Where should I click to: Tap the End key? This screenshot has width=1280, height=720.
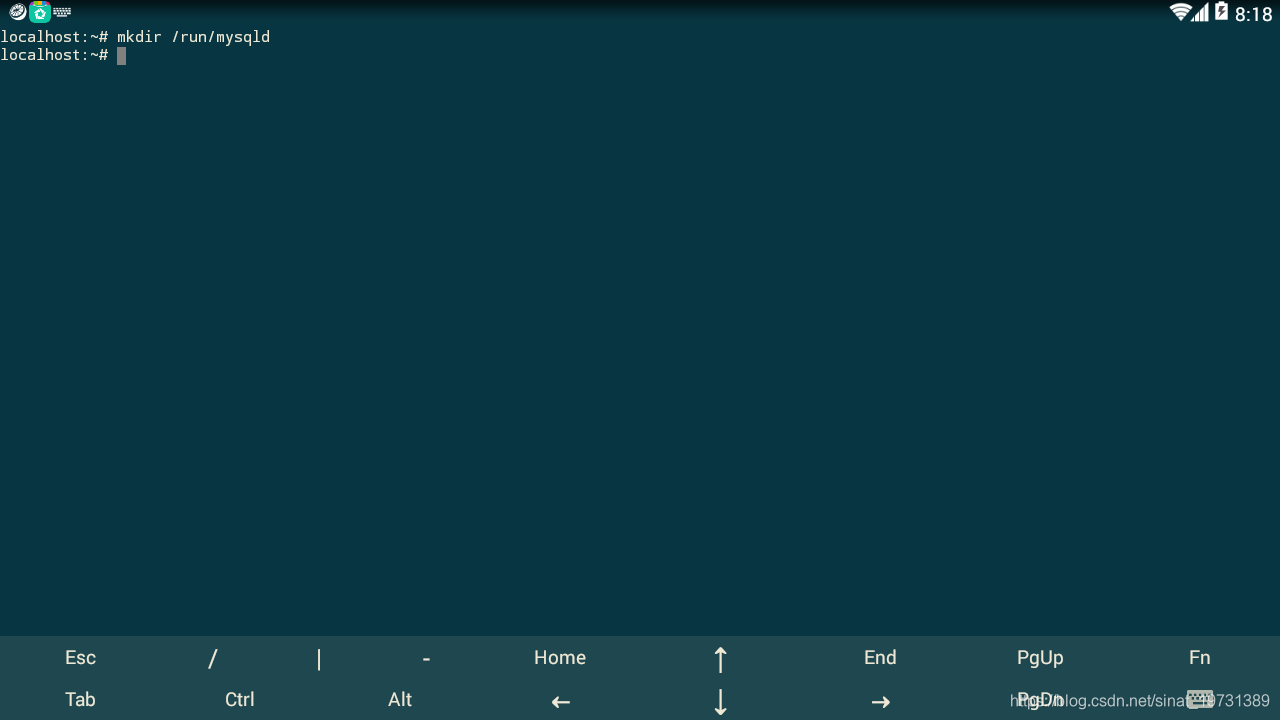coord(880,657)
